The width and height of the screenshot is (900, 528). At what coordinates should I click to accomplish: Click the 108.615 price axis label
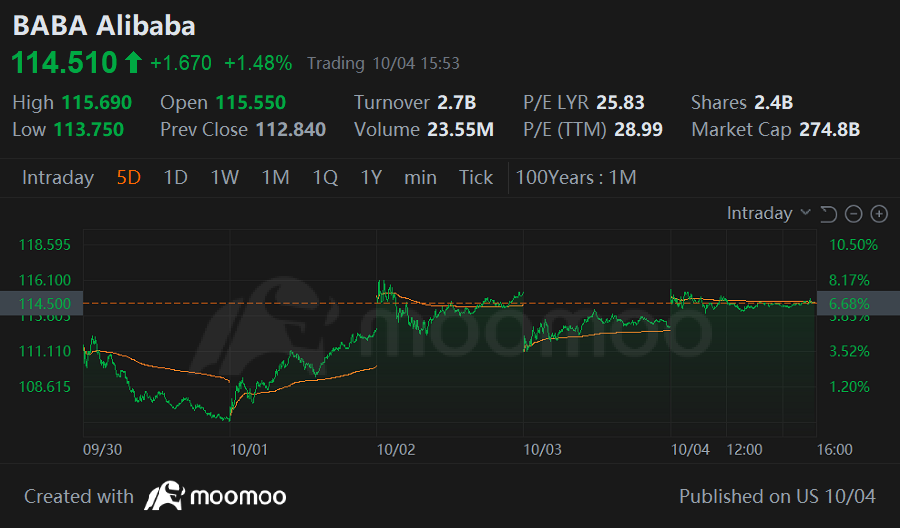click(45, 387)
